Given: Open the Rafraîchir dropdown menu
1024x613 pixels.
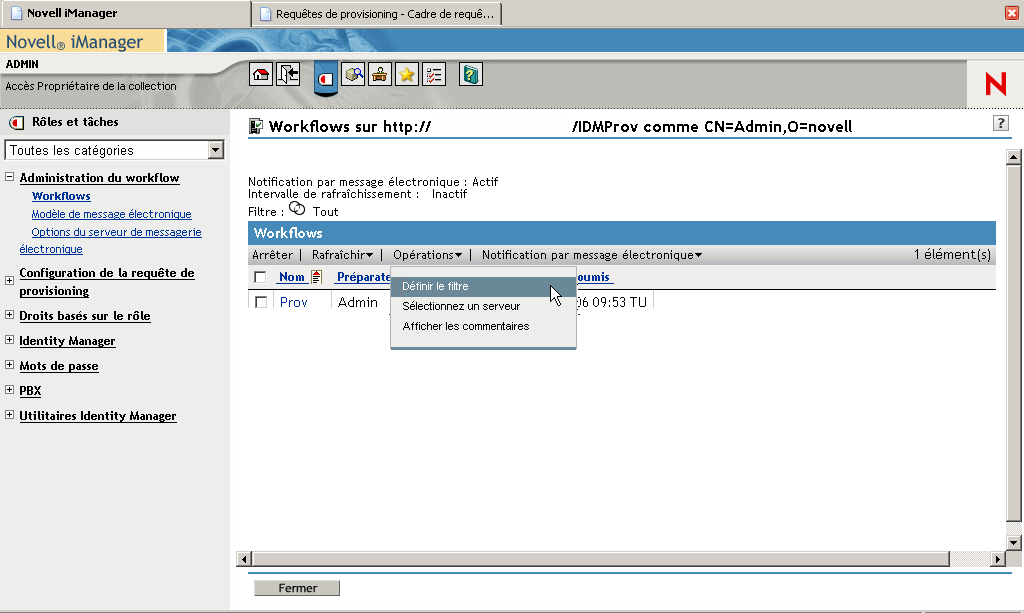Looking at the screenshot, I should 342,255.
